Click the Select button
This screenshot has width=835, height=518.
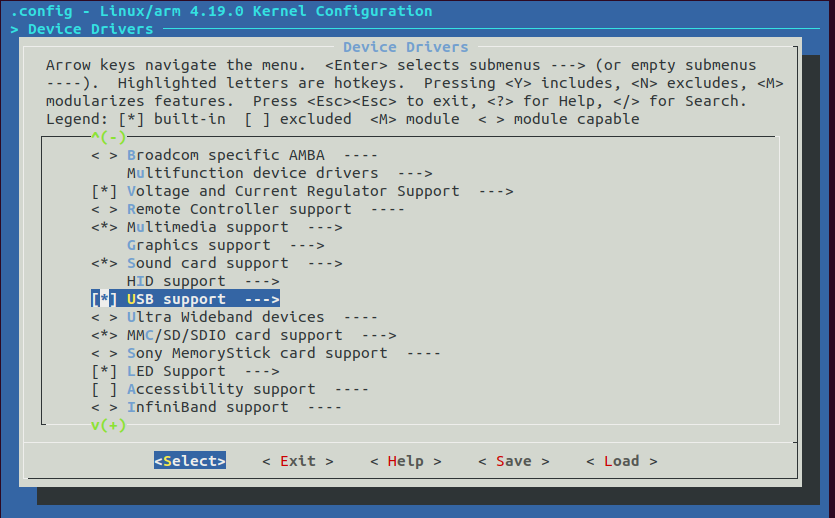point(190,461)
